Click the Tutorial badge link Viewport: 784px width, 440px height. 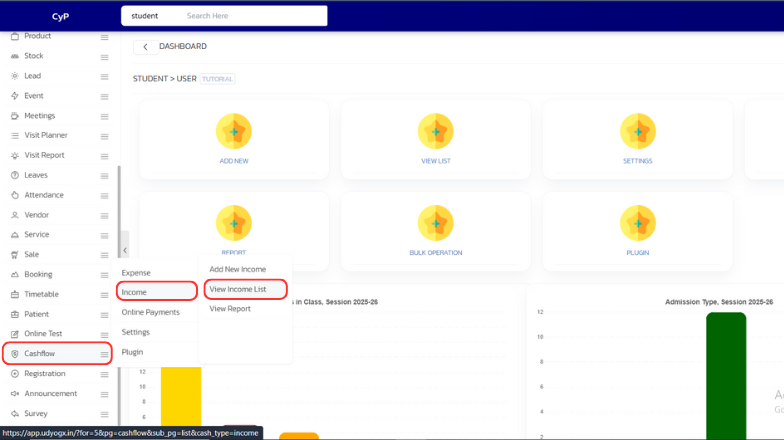pos(217,78)
